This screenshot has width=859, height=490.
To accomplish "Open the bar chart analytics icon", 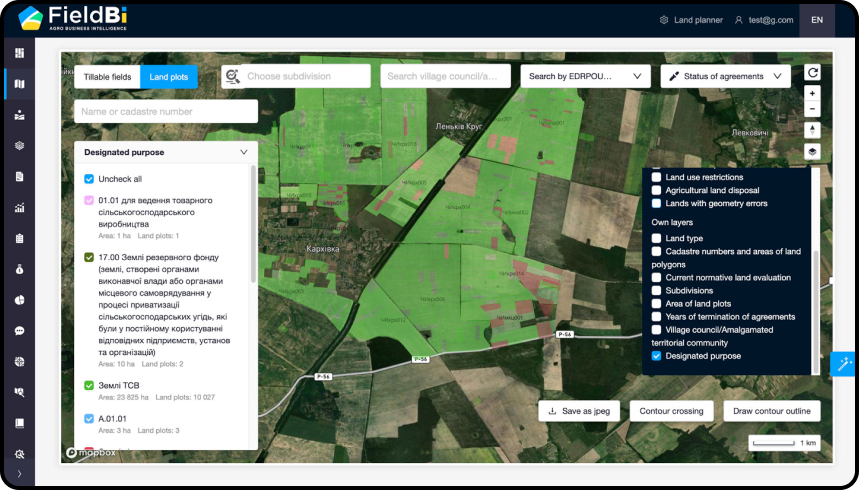I will pyautogui.click(x=20, y=207).
